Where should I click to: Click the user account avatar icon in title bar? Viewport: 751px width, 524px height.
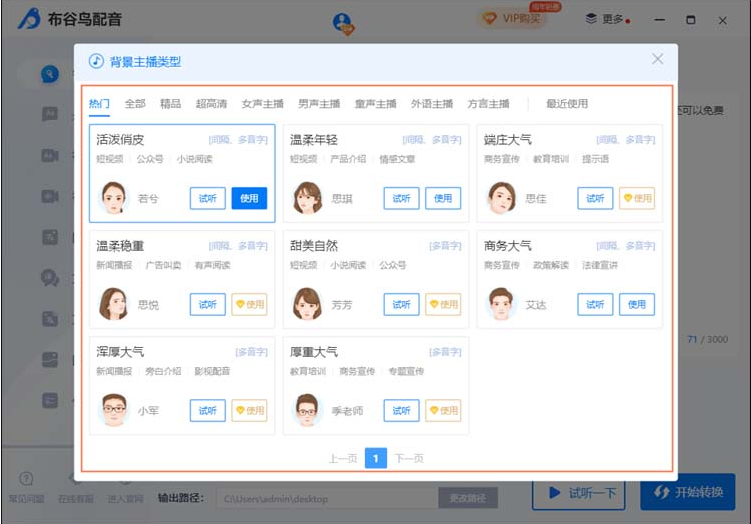[x=343, y=22]
